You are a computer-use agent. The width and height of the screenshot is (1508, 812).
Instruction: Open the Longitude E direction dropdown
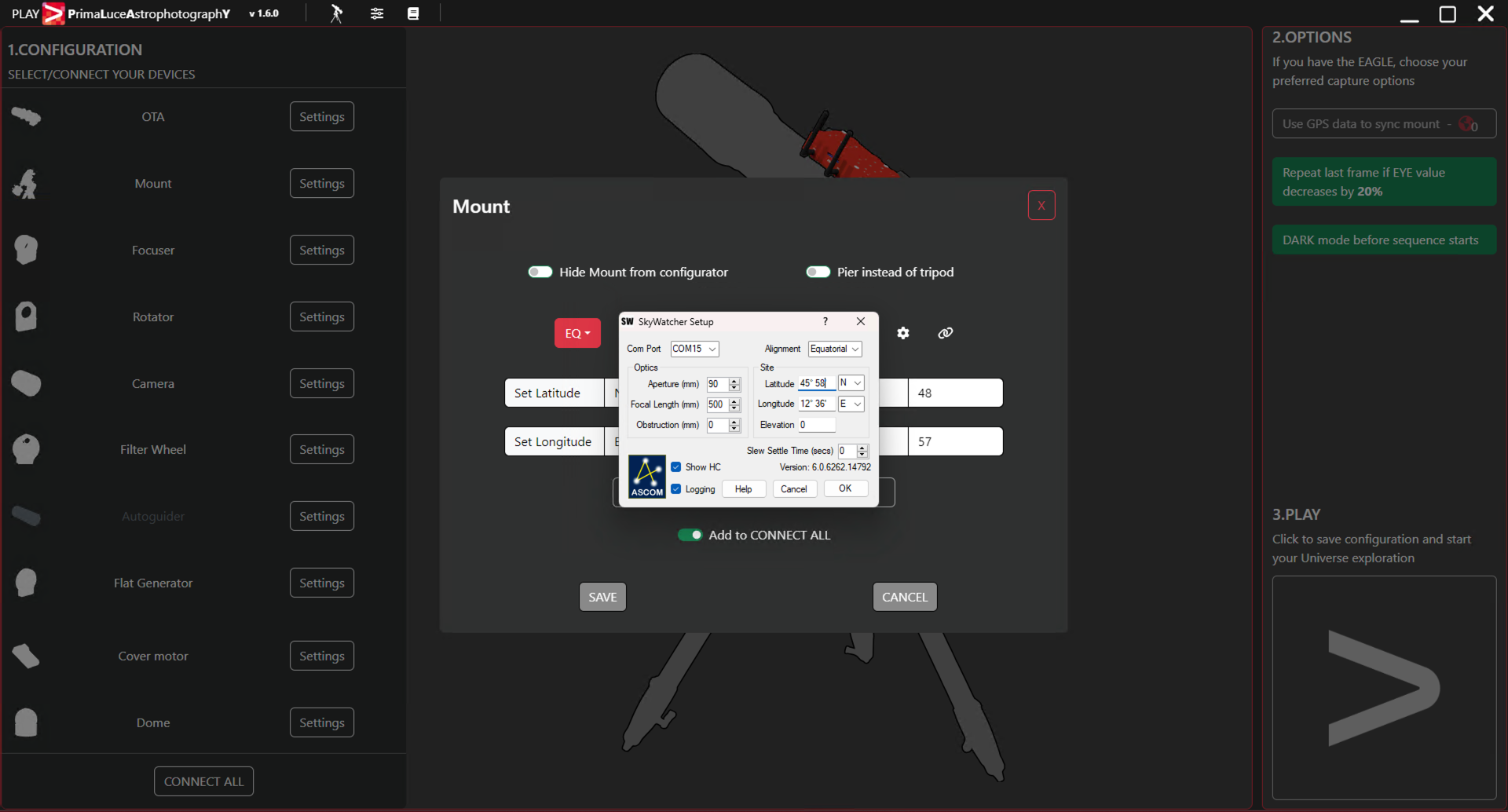tap(851, 404)
